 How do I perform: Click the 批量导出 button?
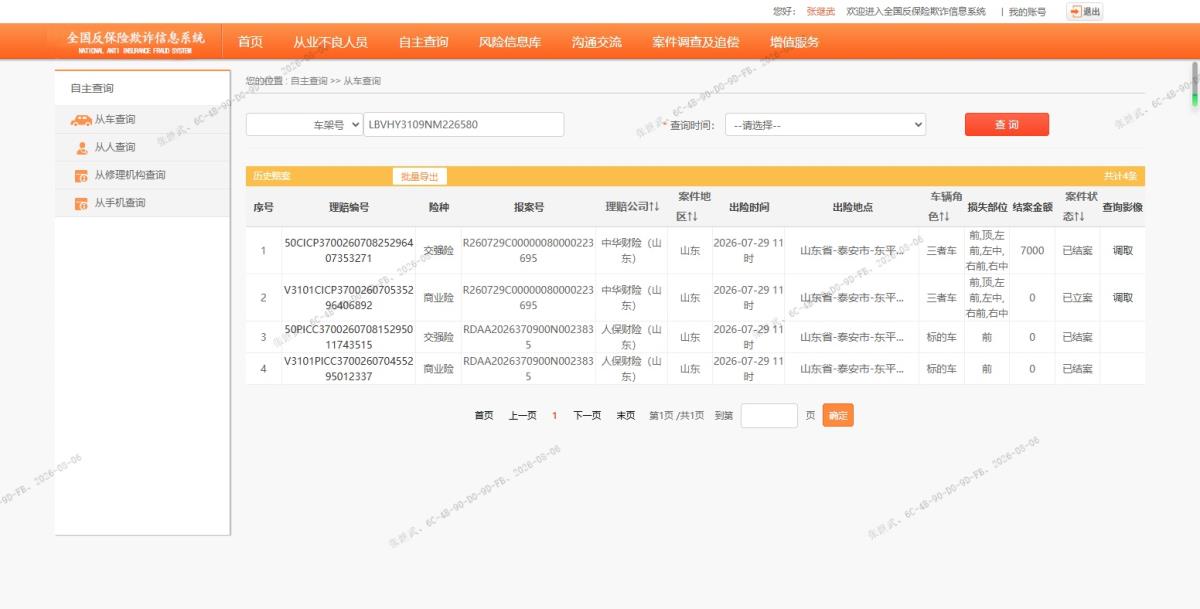pos(420,176)
